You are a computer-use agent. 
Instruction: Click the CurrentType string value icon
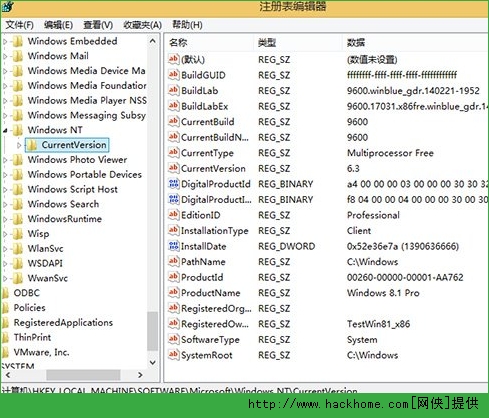click(x=174, y=152)
